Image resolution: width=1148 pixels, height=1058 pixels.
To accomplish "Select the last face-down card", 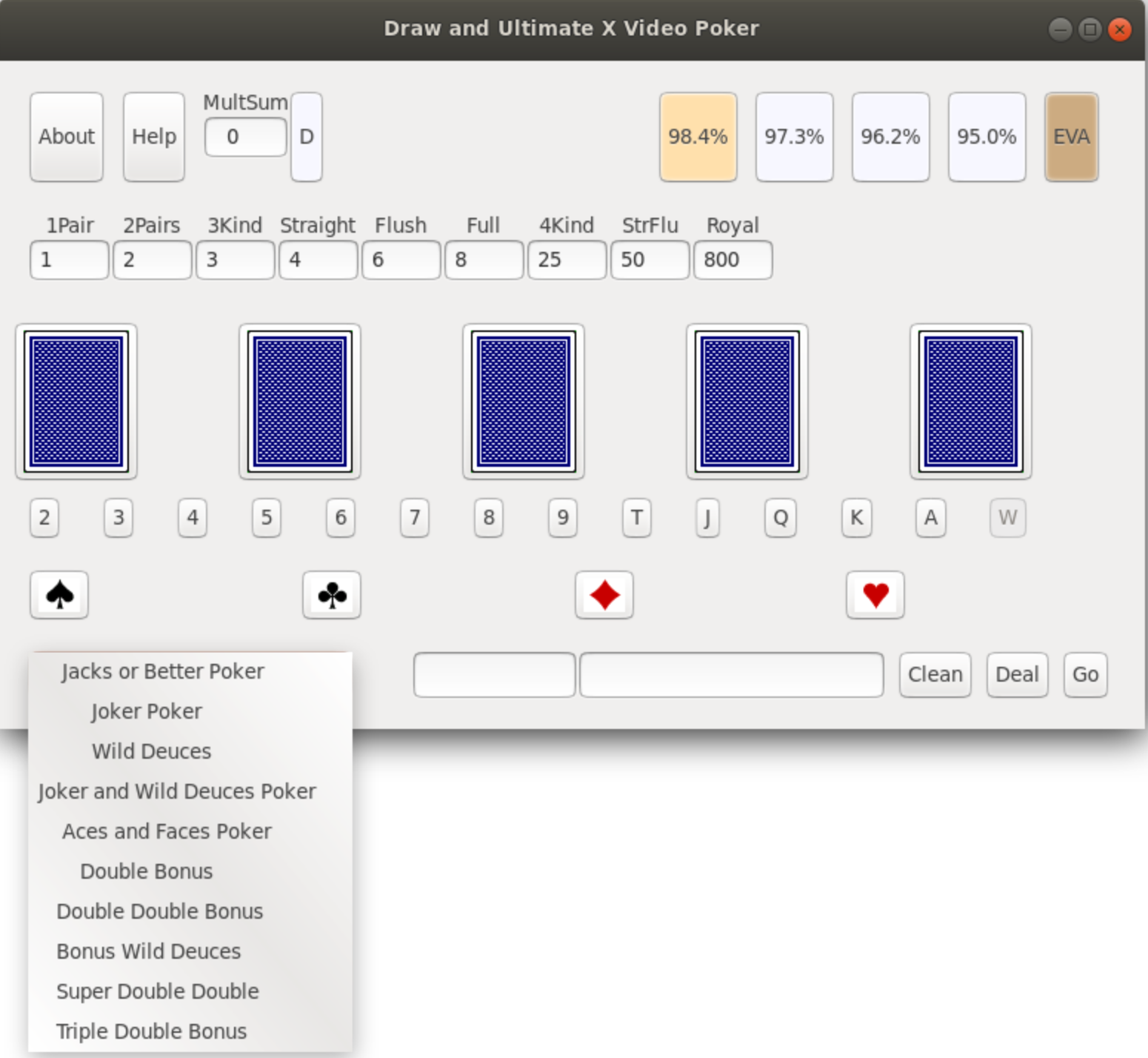I will pyautogui.click(x=970, y=401).
